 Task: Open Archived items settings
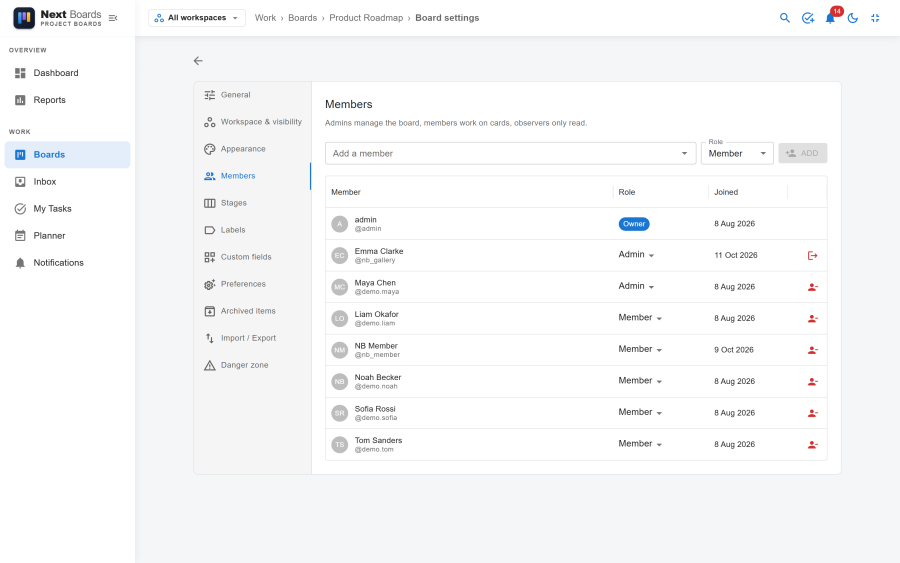pos(253,310)
